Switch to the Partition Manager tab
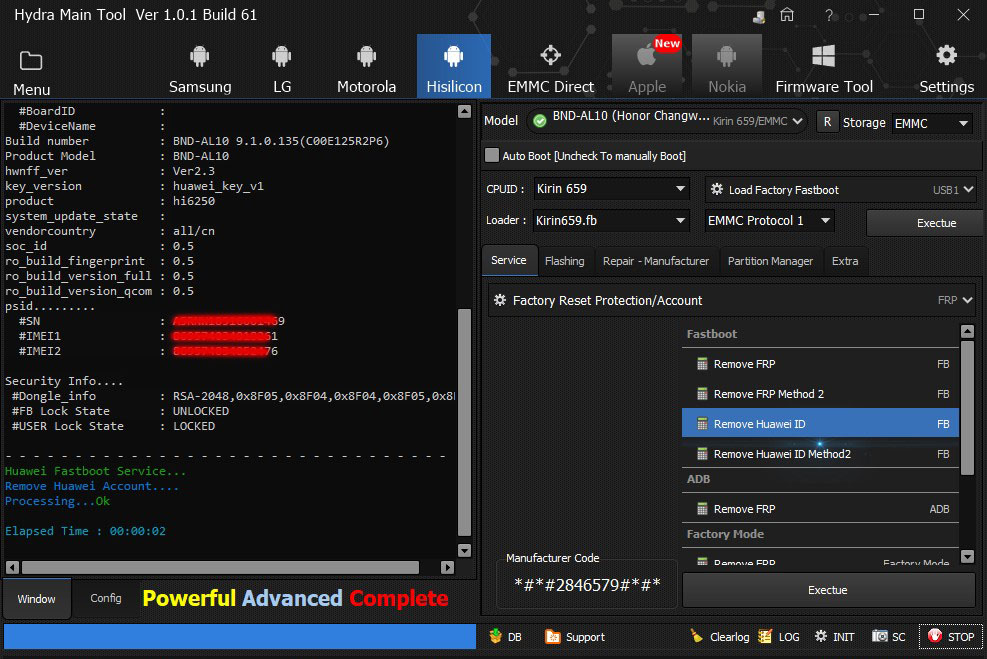This screenshot has height=659, width=987. (770, 261)
